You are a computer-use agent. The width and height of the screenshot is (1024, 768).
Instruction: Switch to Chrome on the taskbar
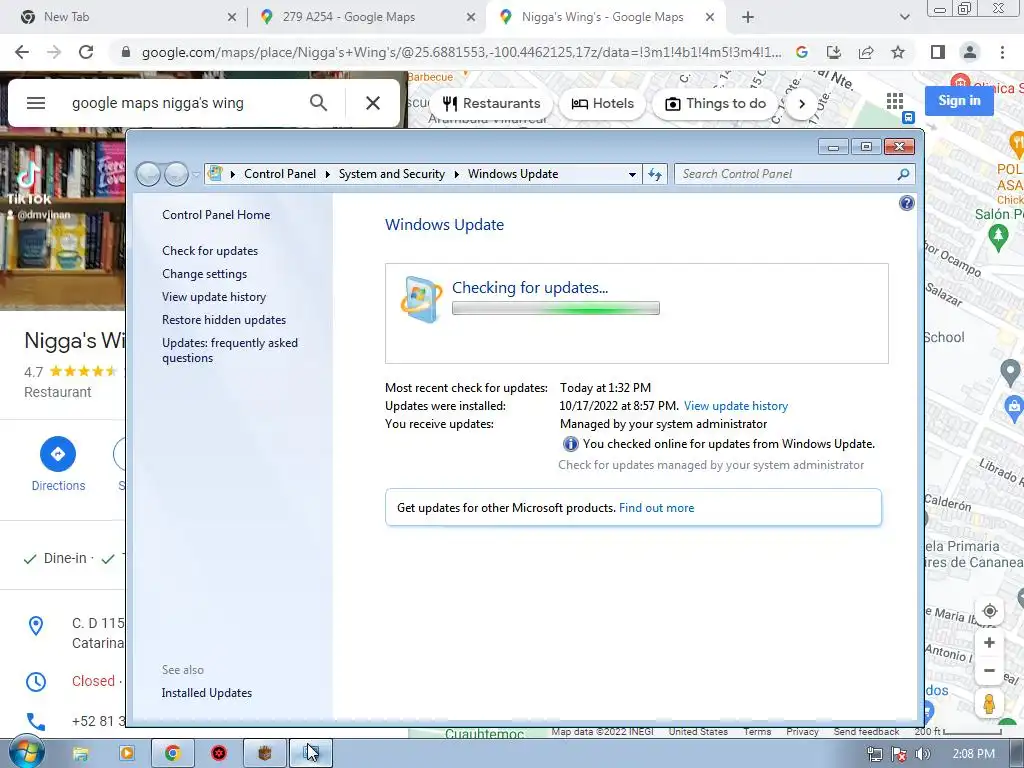[173, 754]
